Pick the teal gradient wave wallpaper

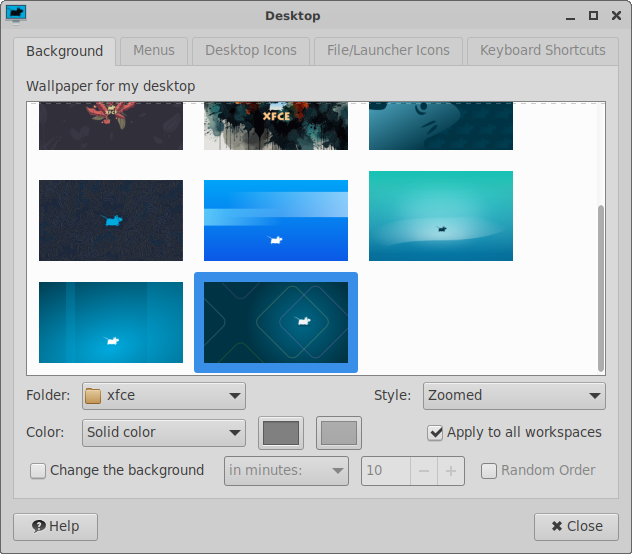point(440,216)
